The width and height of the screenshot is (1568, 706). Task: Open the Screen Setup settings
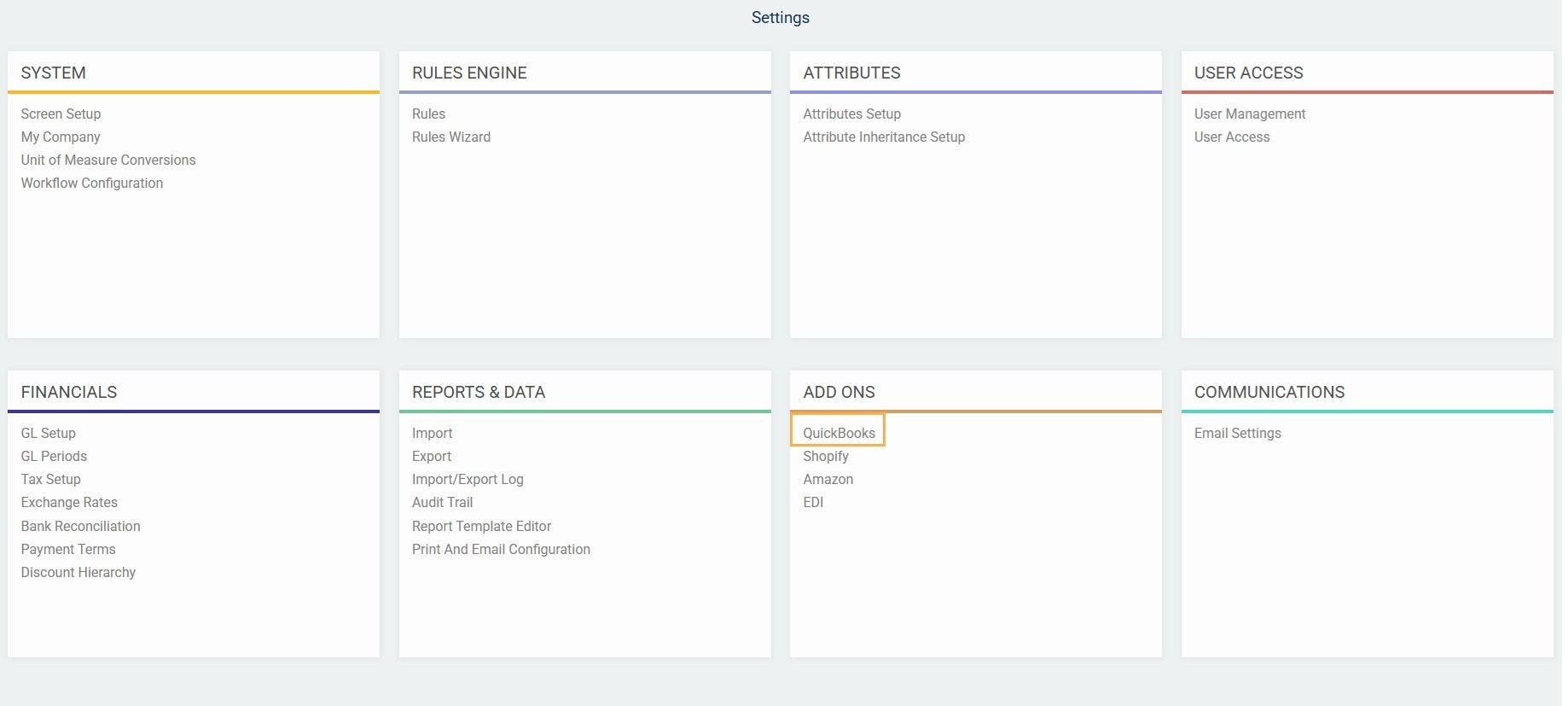(61, 114)
